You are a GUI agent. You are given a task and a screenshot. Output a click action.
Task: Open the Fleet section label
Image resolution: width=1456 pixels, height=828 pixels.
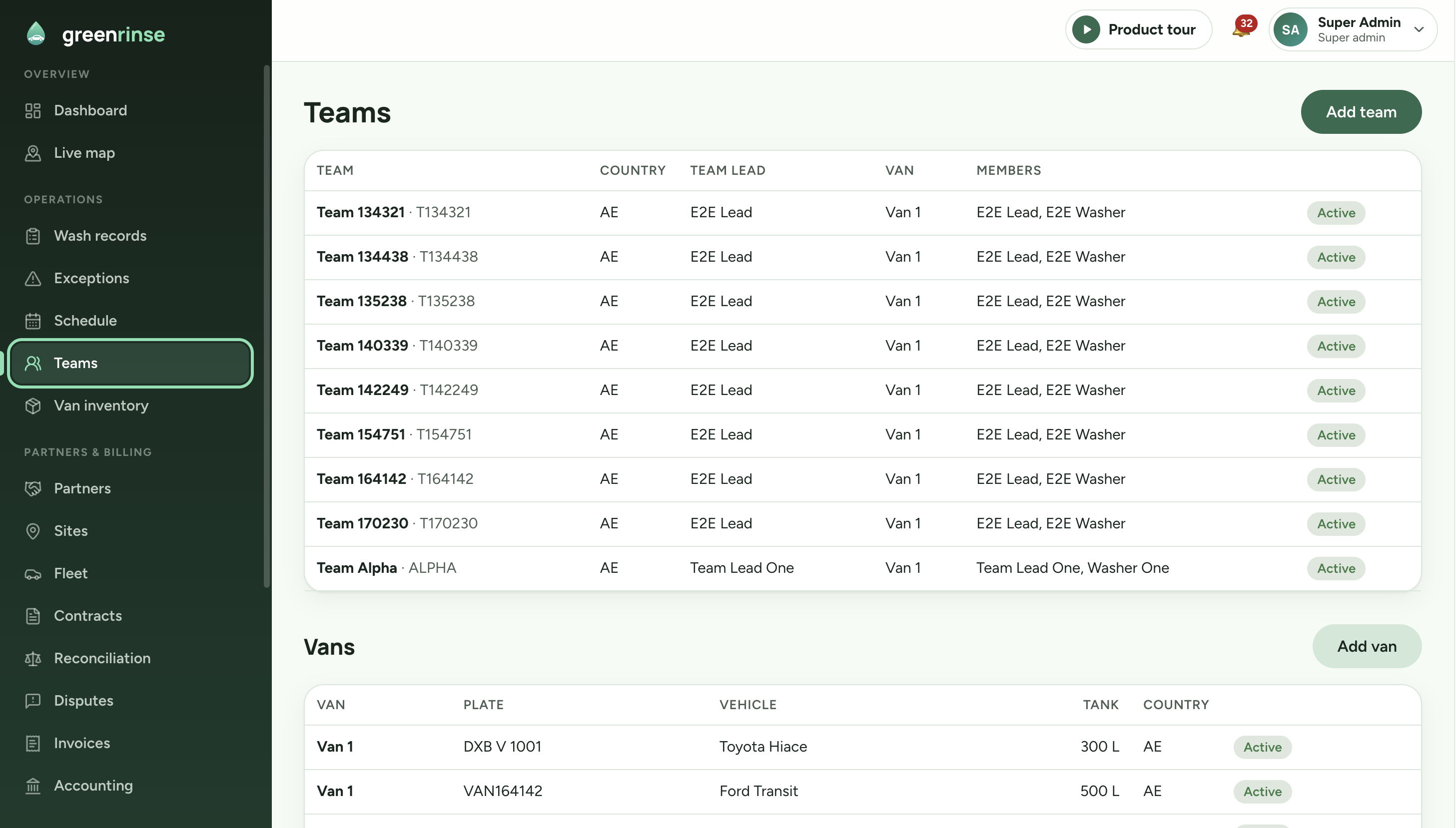[70, 573]
